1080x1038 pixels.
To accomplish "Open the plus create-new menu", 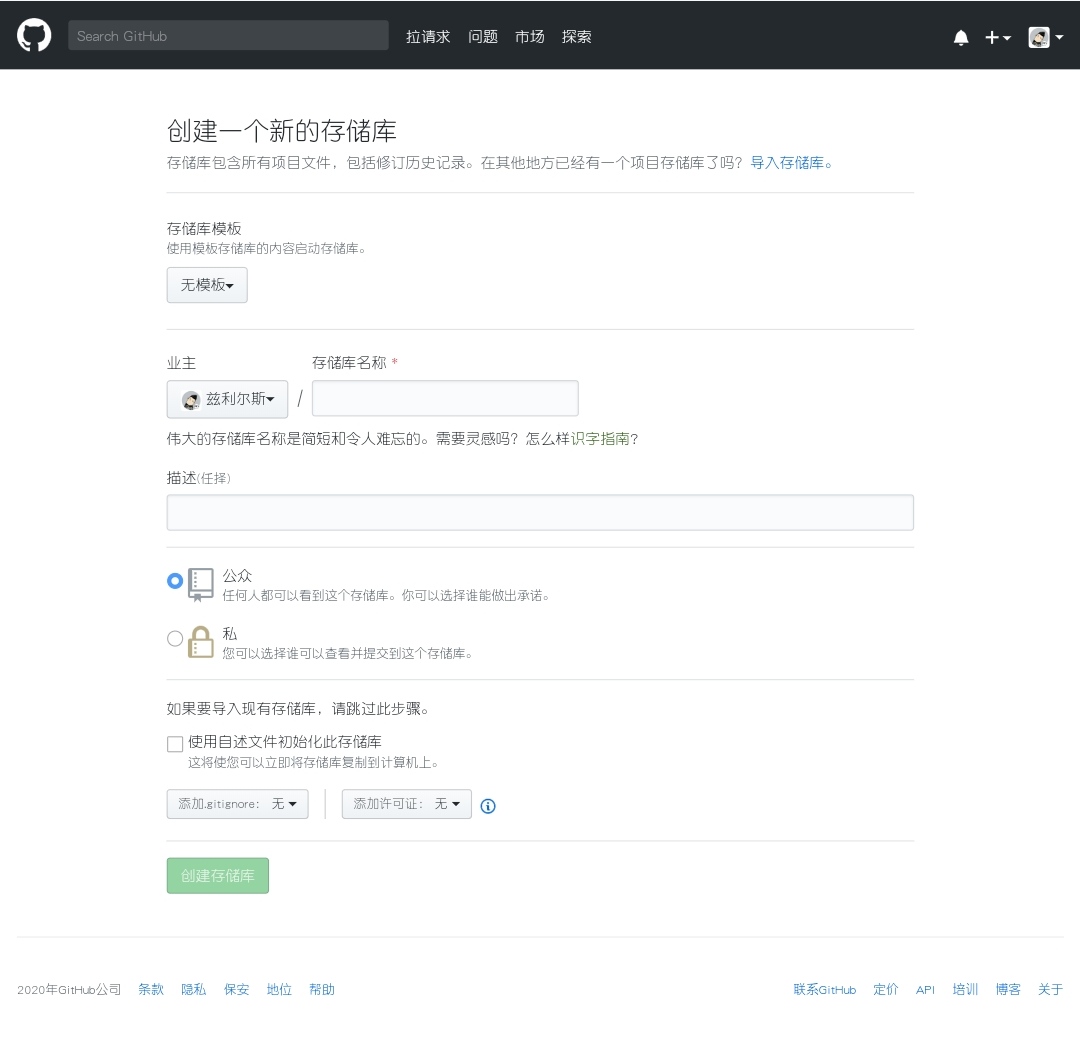I will click(997, 37).
